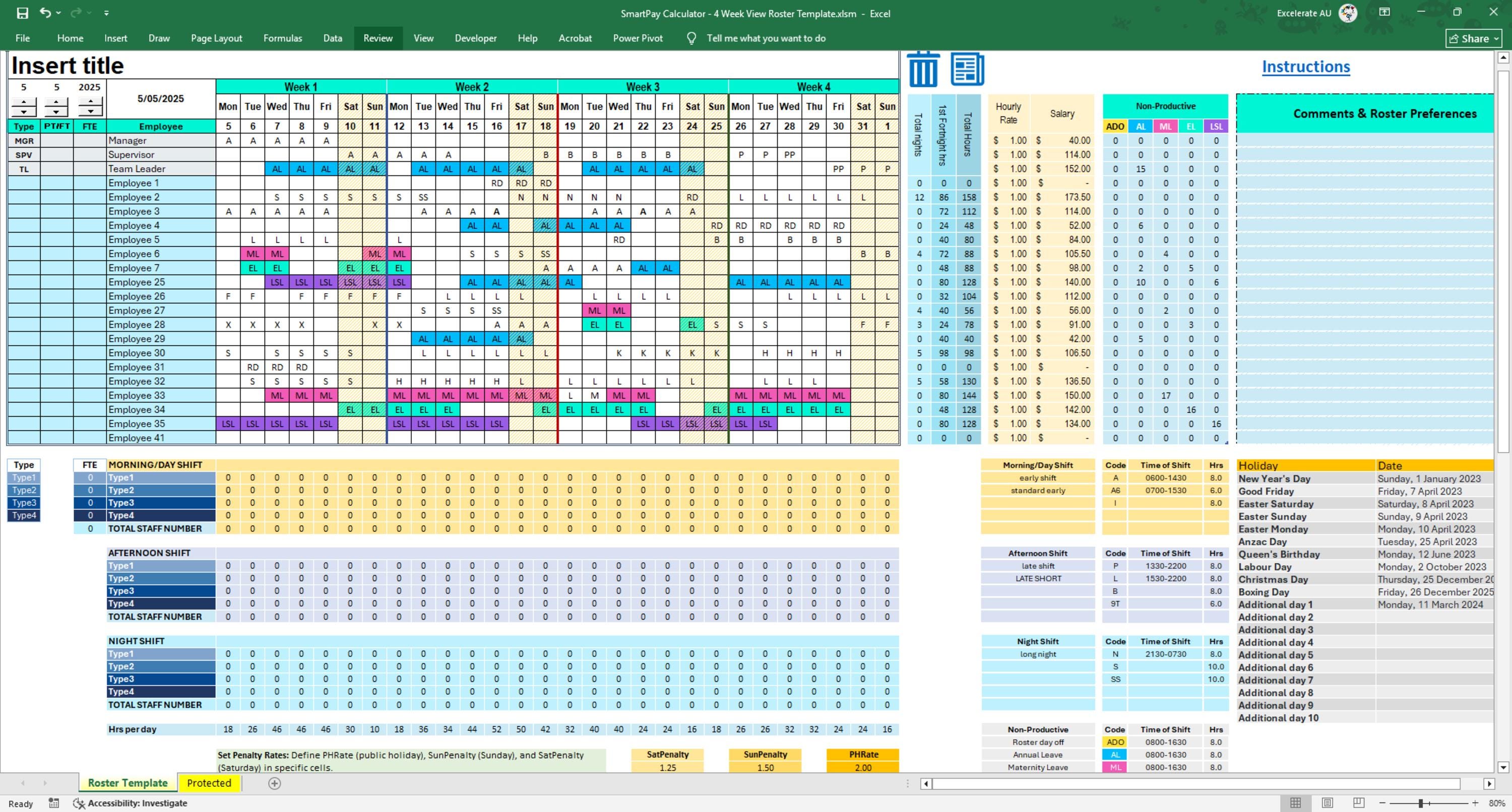This screenshot has height=812, width=1512.
Task: Click the Undo icon
Action: pyautogui.click(x=46, y=12)
